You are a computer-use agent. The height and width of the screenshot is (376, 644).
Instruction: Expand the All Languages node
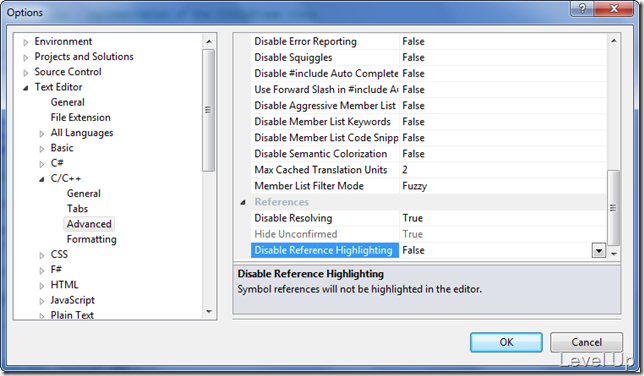[41, 134]
